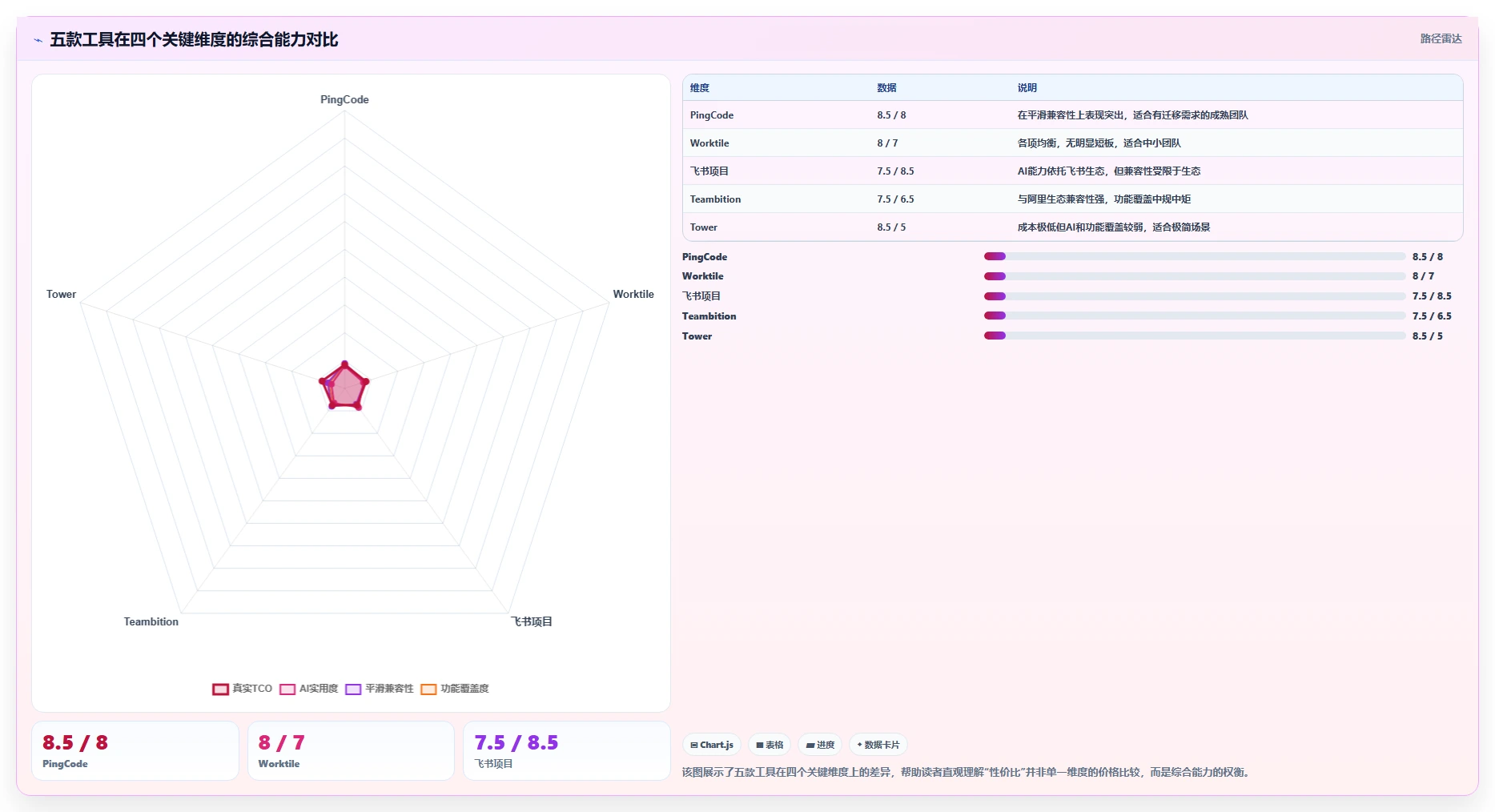Image resolution: width=1495 pixels, height=812 pixels.
Task: Toggle the 平滑兼容性 legend series
Action: 380,689
